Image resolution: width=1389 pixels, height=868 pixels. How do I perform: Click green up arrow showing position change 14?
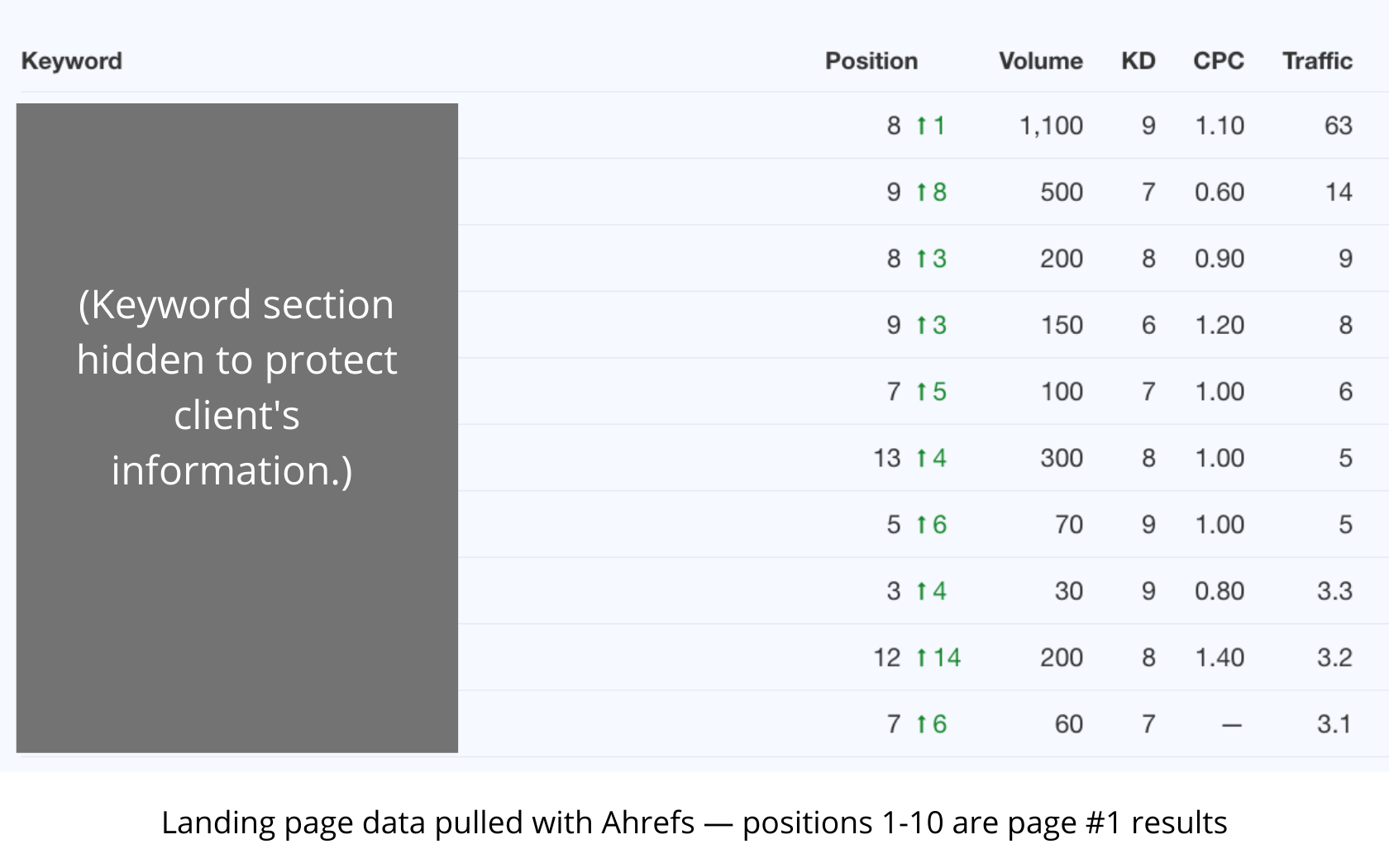point(921,658)
